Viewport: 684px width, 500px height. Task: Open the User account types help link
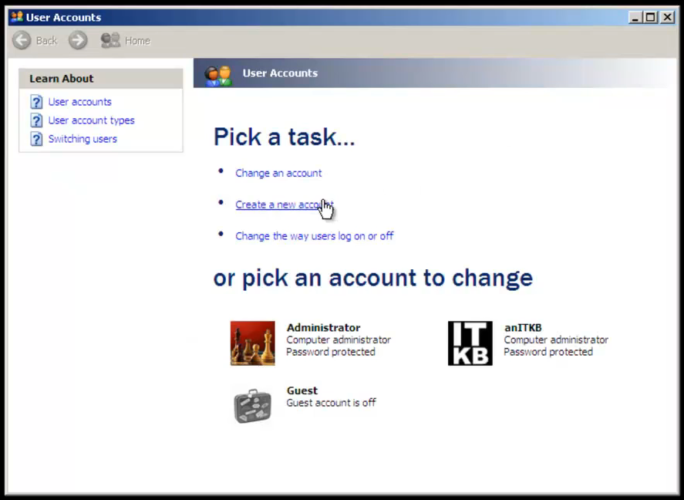point(91,121)
